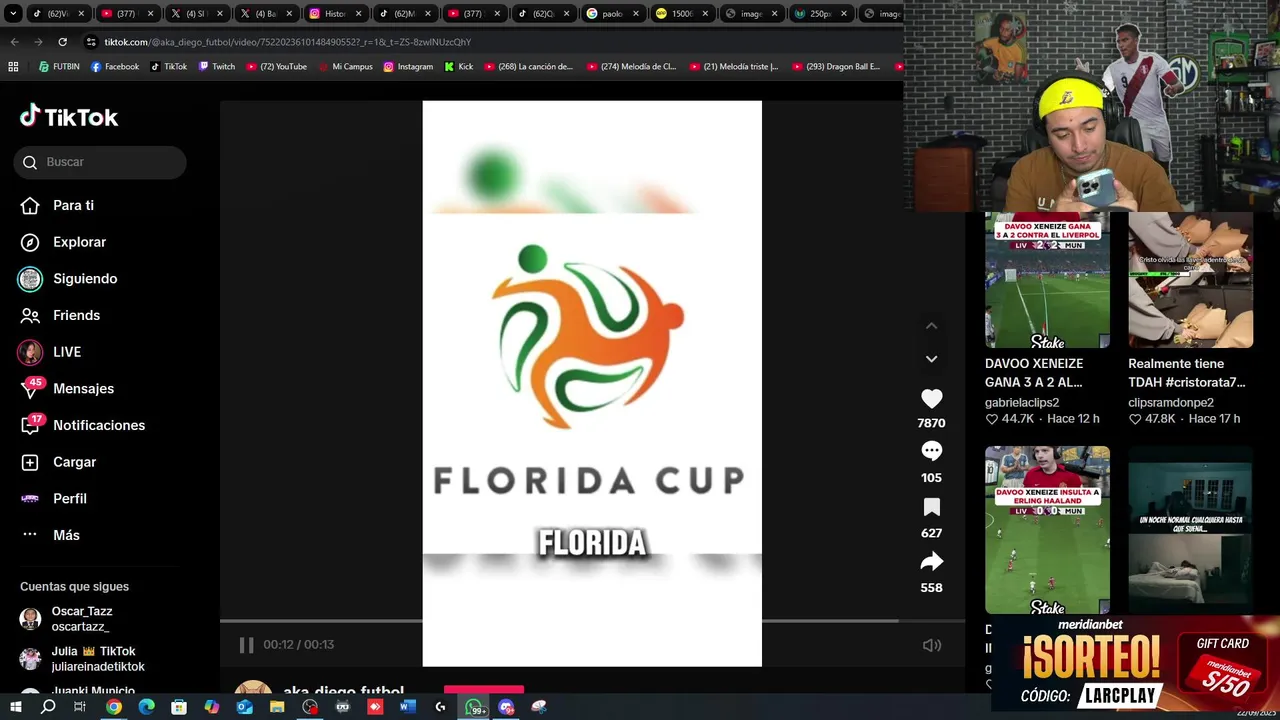Click the browser forward arrow
1280x720 pixels.
(x=38, y=42)
